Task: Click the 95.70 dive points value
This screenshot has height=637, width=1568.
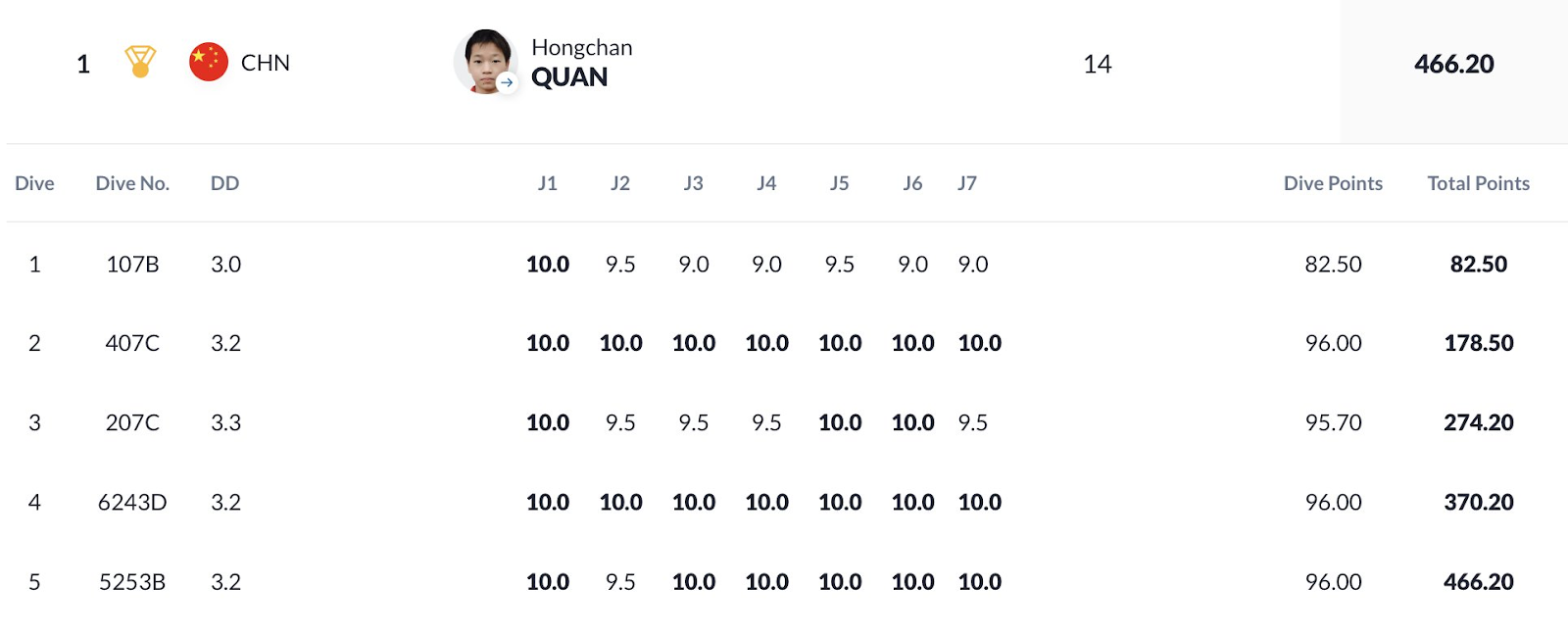Action: [1333, 423]
